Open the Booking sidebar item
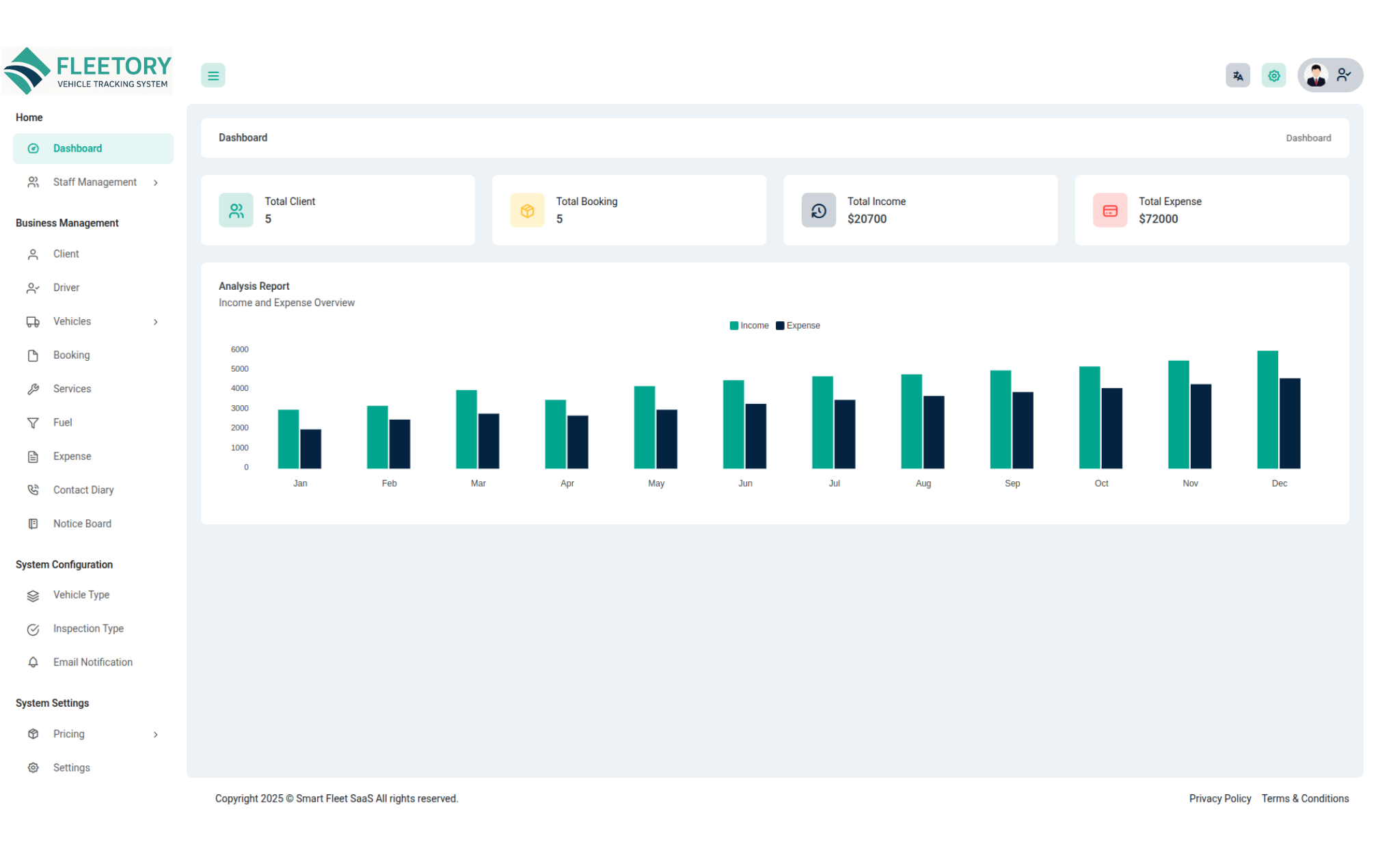 coord(93,355)
